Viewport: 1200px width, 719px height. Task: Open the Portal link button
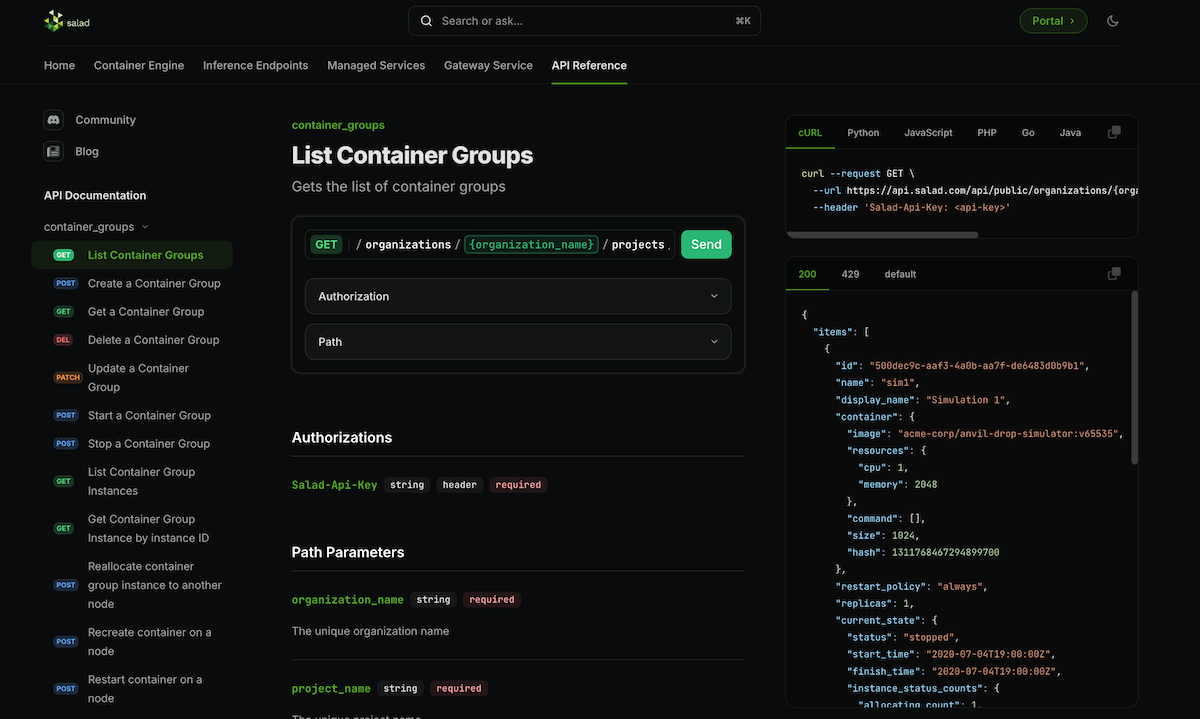point(1052,21)
